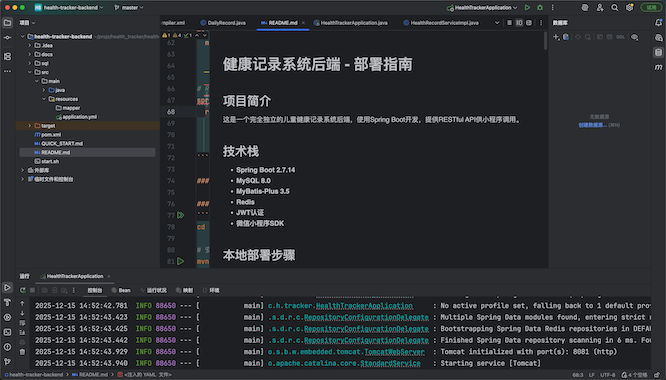This screenshot has width=666, height=380.
Task: Open the Structure tool window icon
Action: pos(8,56)
